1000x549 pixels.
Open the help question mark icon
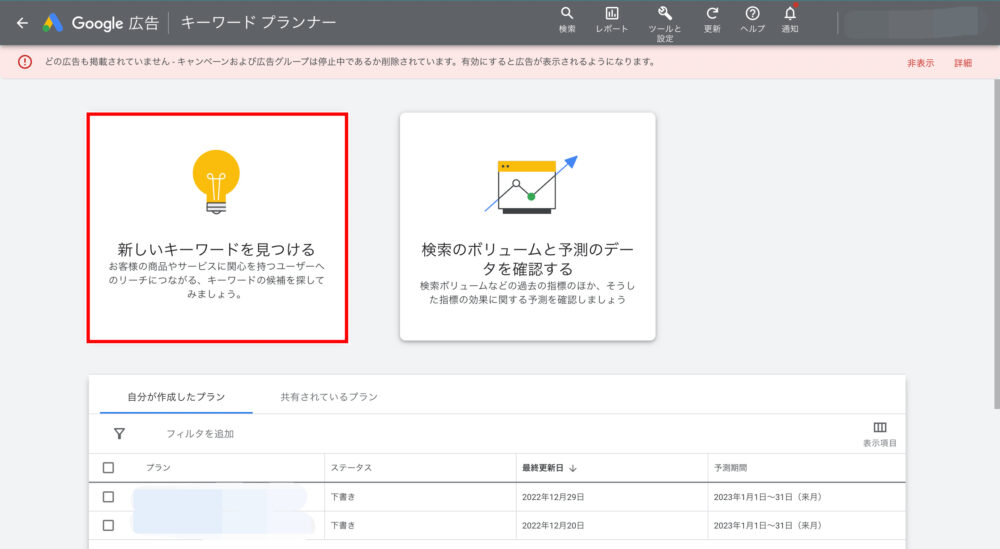(x=752, y=14)
